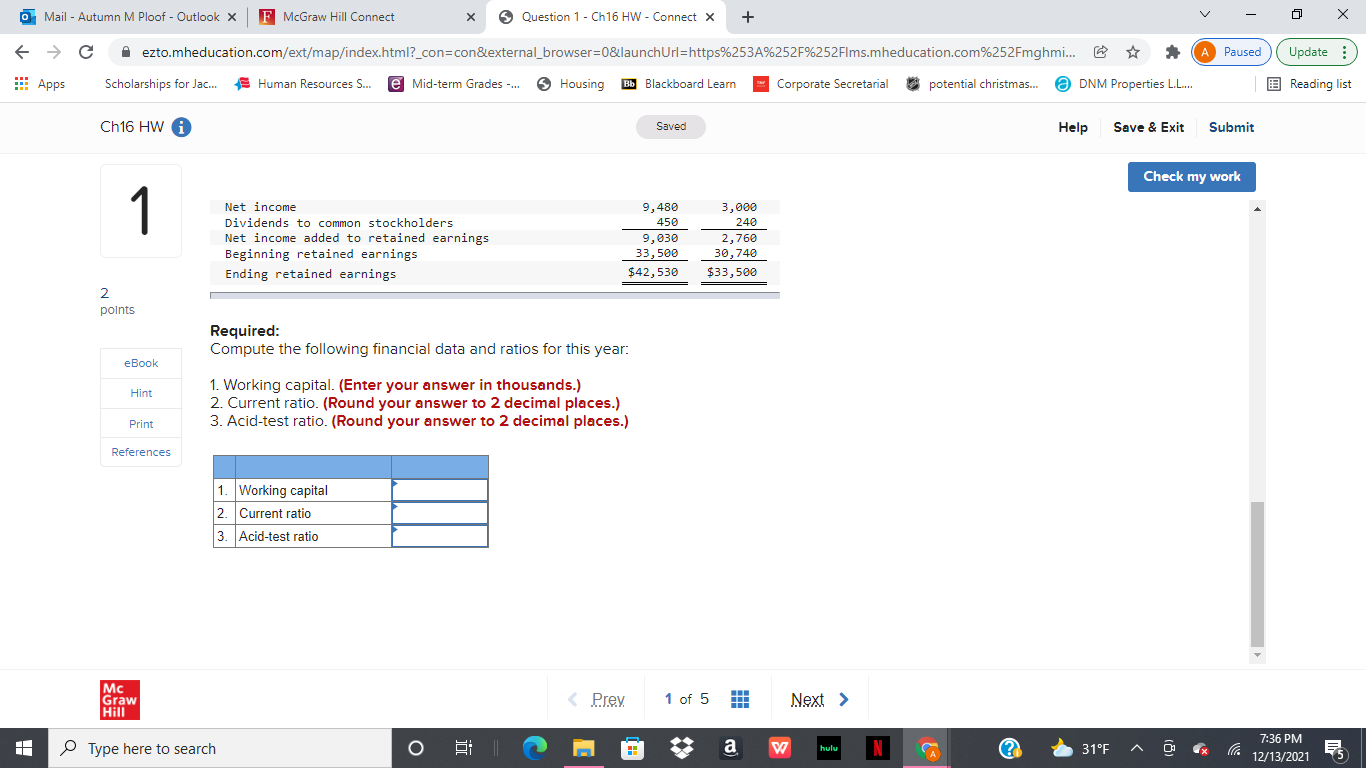
Task: Open the Get Help taskbar icon
Action: (1011, 748)
